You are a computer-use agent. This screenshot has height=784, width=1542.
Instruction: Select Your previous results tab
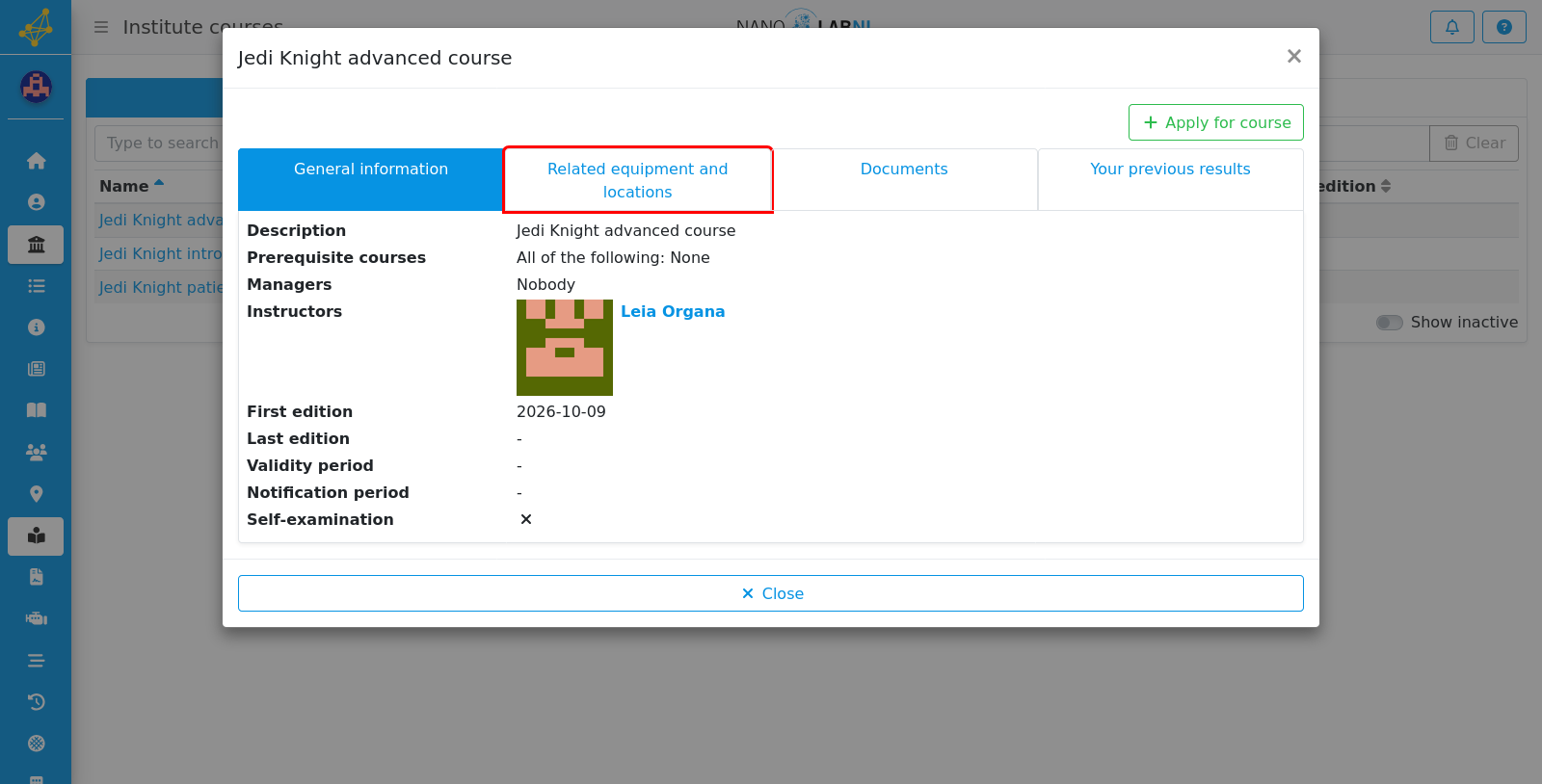1170,170
